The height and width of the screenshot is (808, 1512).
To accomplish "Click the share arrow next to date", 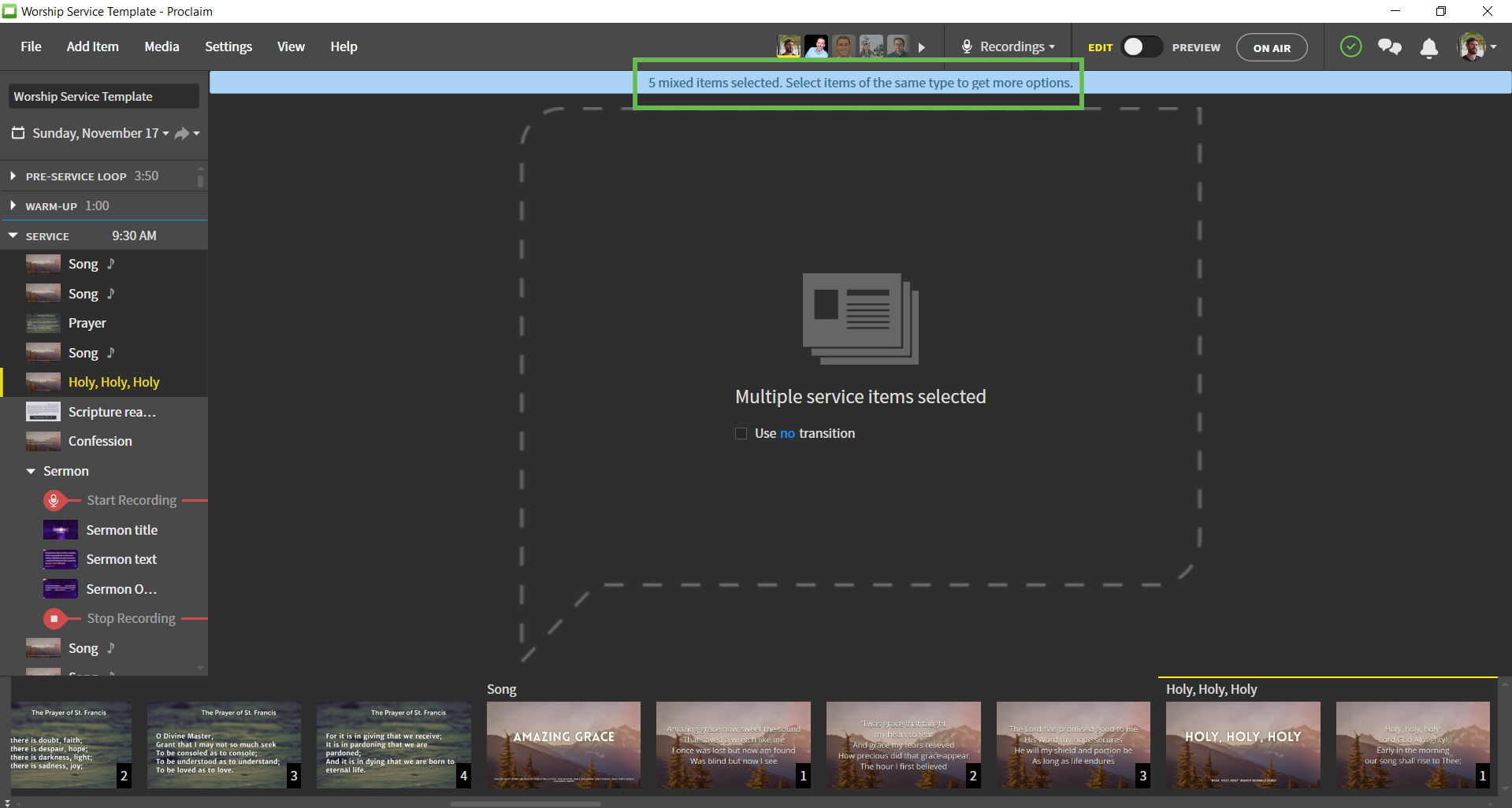I will 182,134.
